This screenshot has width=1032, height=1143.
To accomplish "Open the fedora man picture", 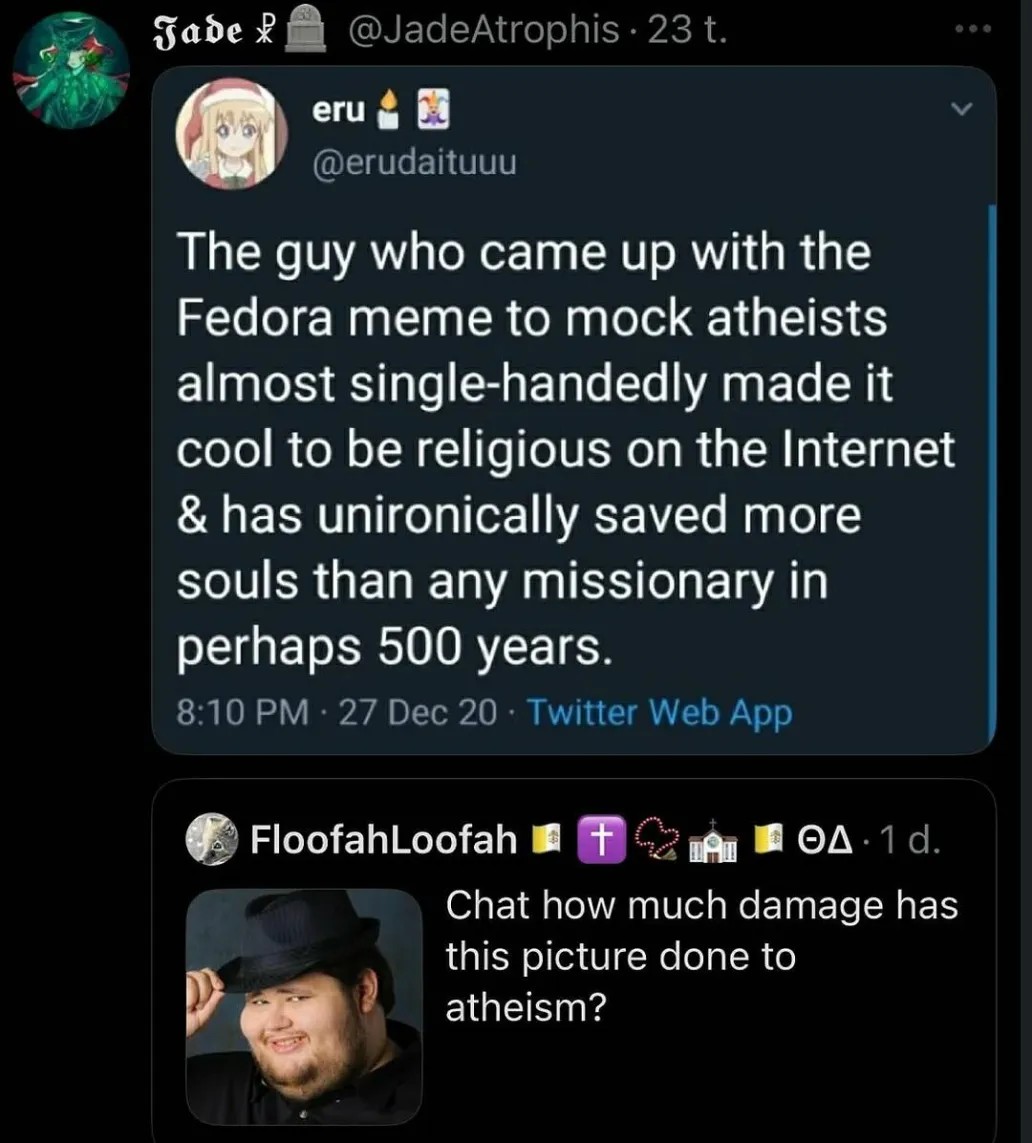I will [304, 1006].
